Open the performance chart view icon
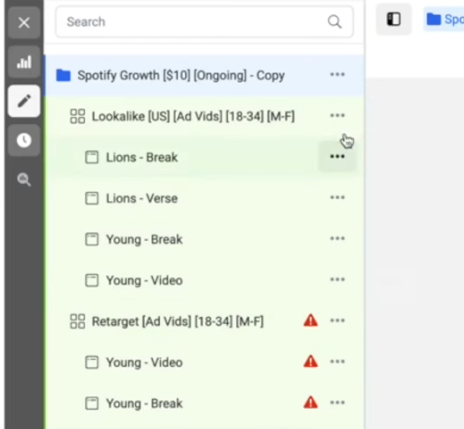464x429 pixels. click(x=24, y=62)
